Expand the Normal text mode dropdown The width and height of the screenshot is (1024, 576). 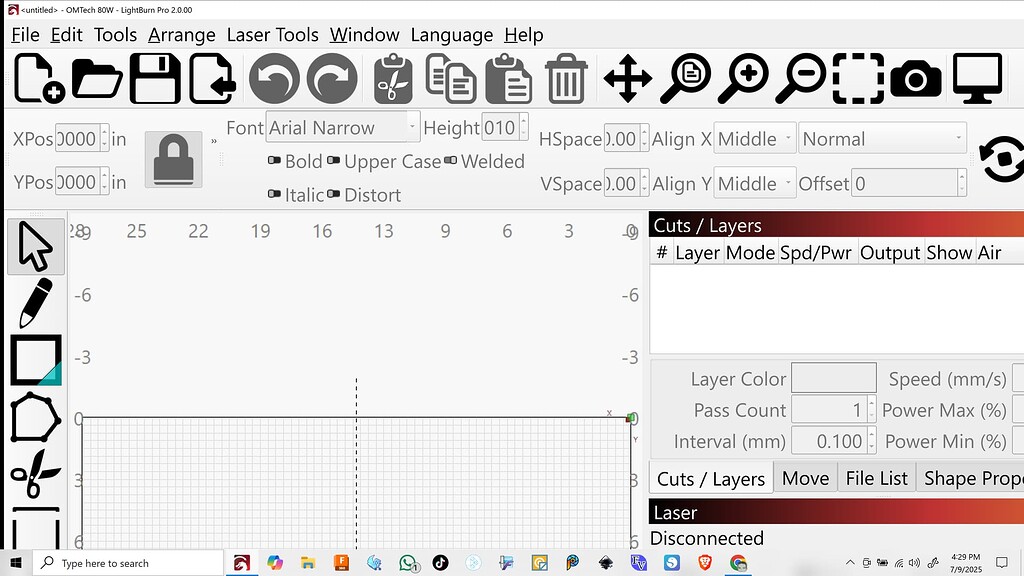(880, 139)
